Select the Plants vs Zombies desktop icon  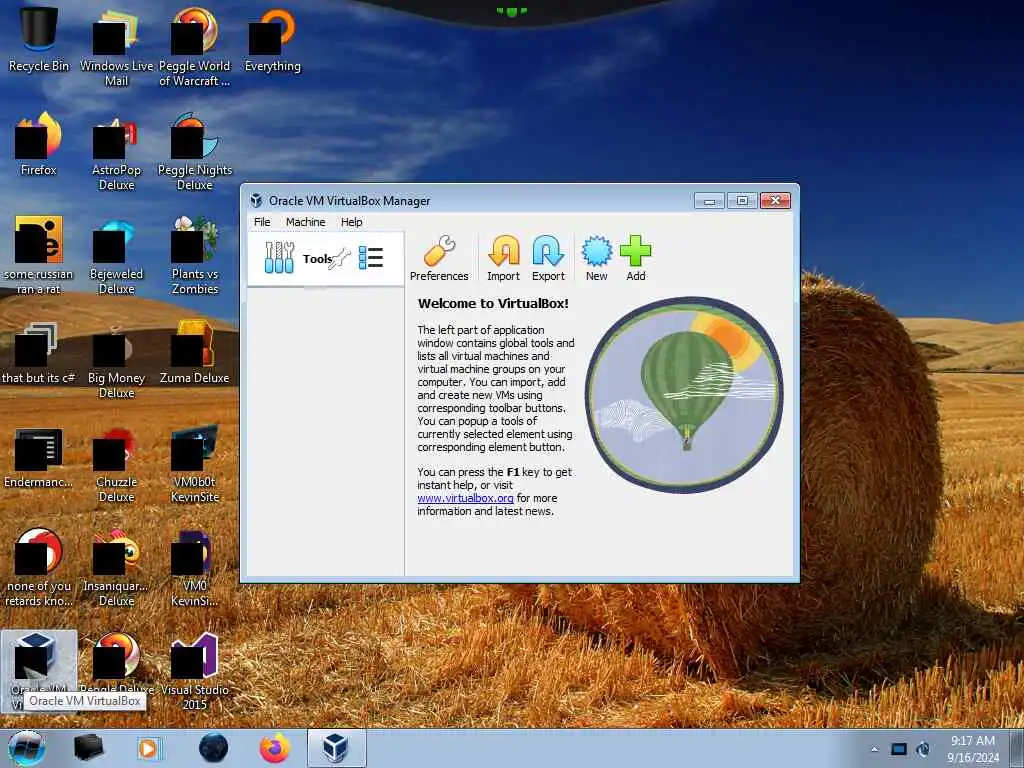tap(194, 255)
